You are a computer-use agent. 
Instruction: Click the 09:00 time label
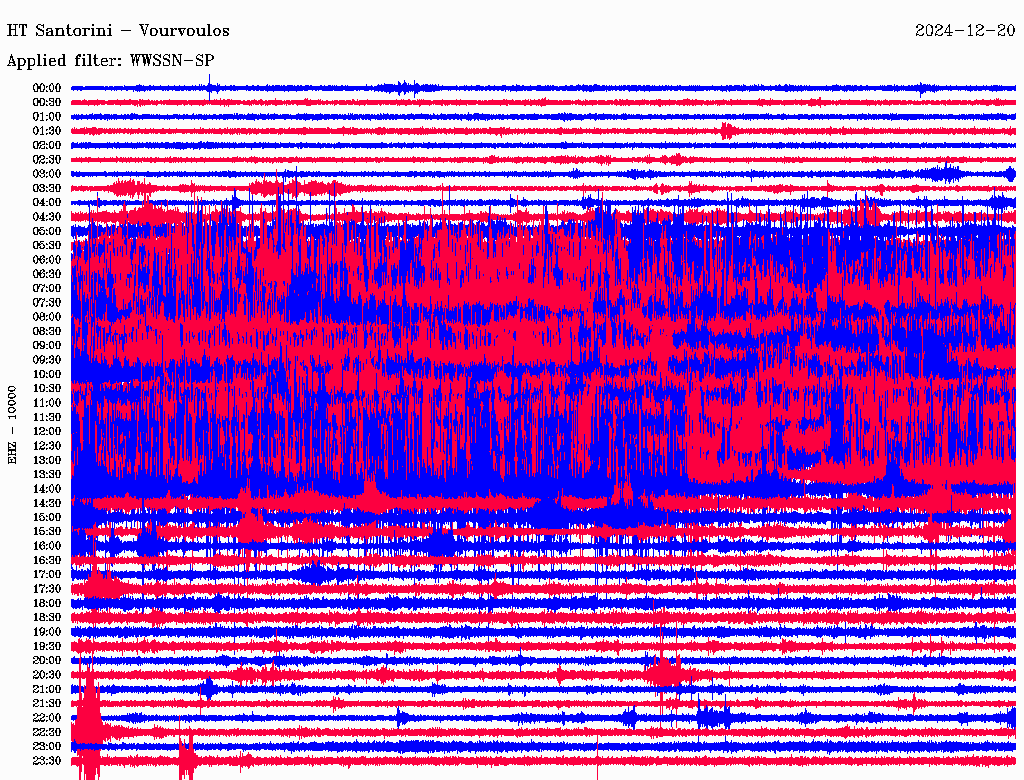tap(47, 346)
